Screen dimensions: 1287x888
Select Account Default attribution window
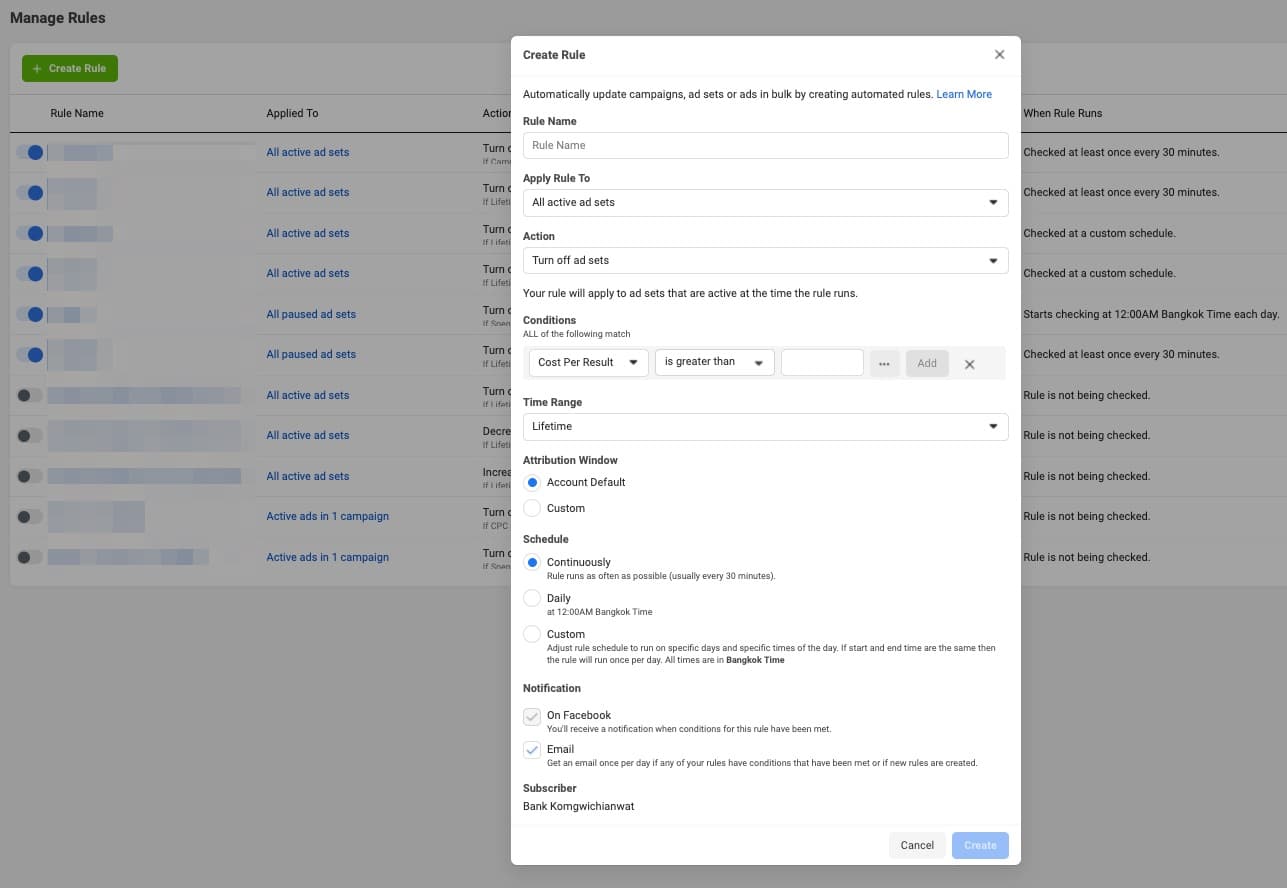[x=532, y=482]
